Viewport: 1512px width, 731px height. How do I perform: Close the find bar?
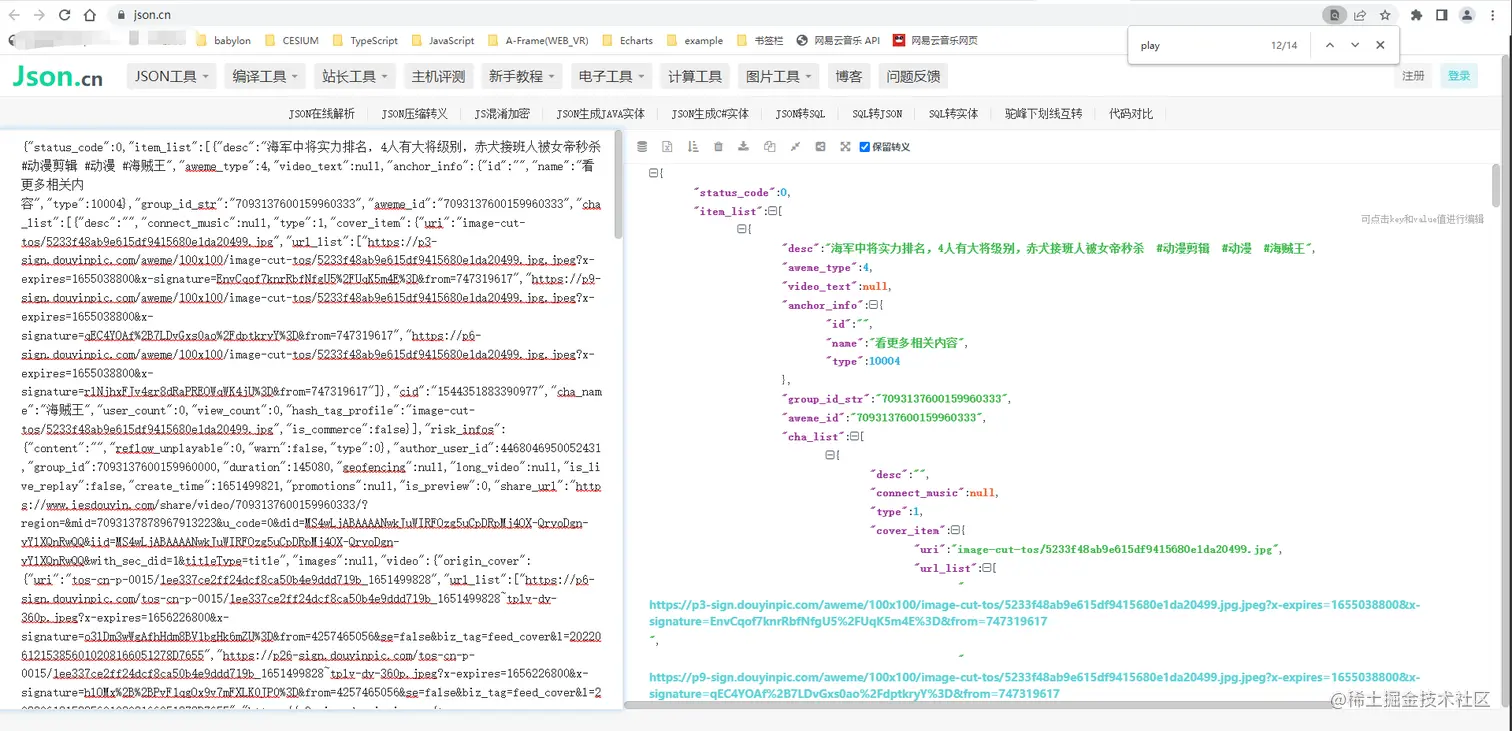[1380, 45]
